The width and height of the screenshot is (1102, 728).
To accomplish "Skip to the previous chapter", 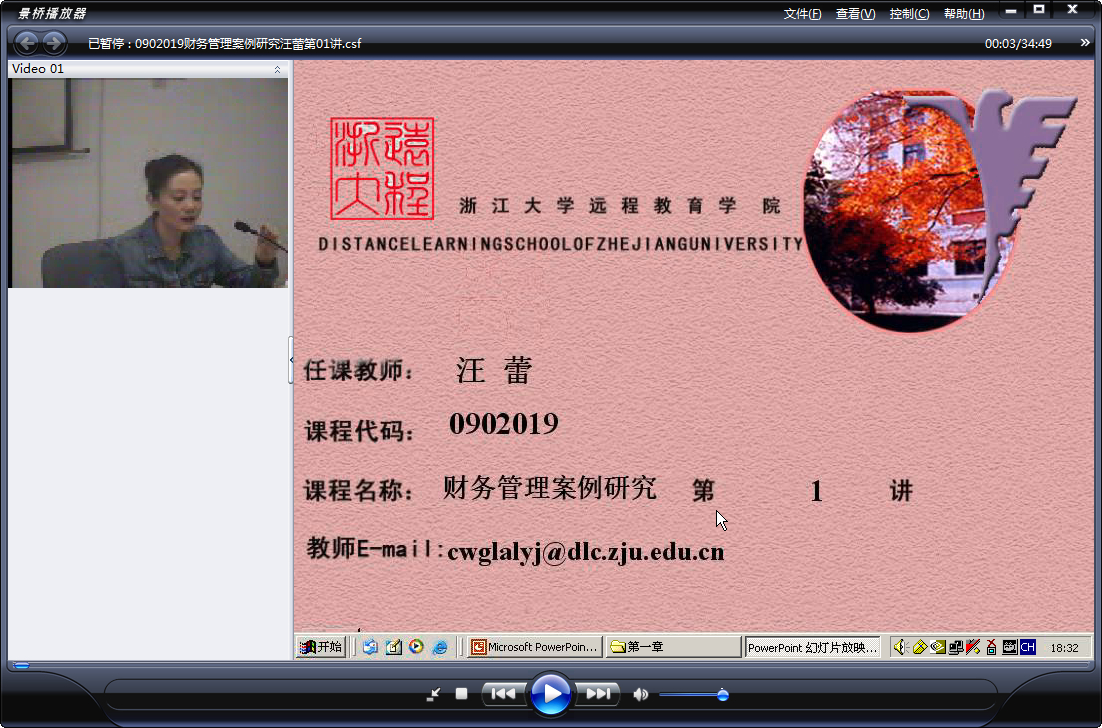I will click(x=503, y=694).
